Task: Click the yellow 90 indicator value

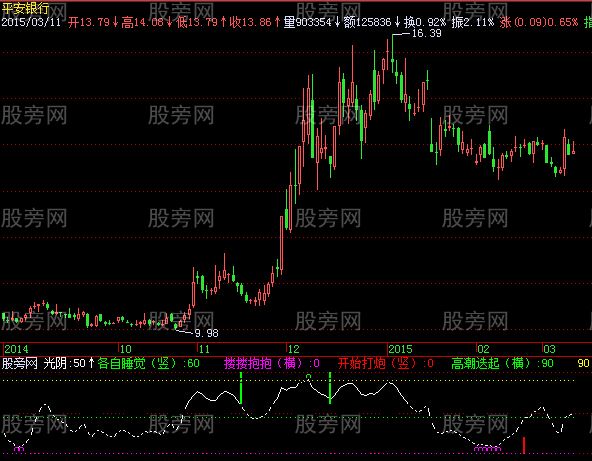Action: (x=583, y=363)
